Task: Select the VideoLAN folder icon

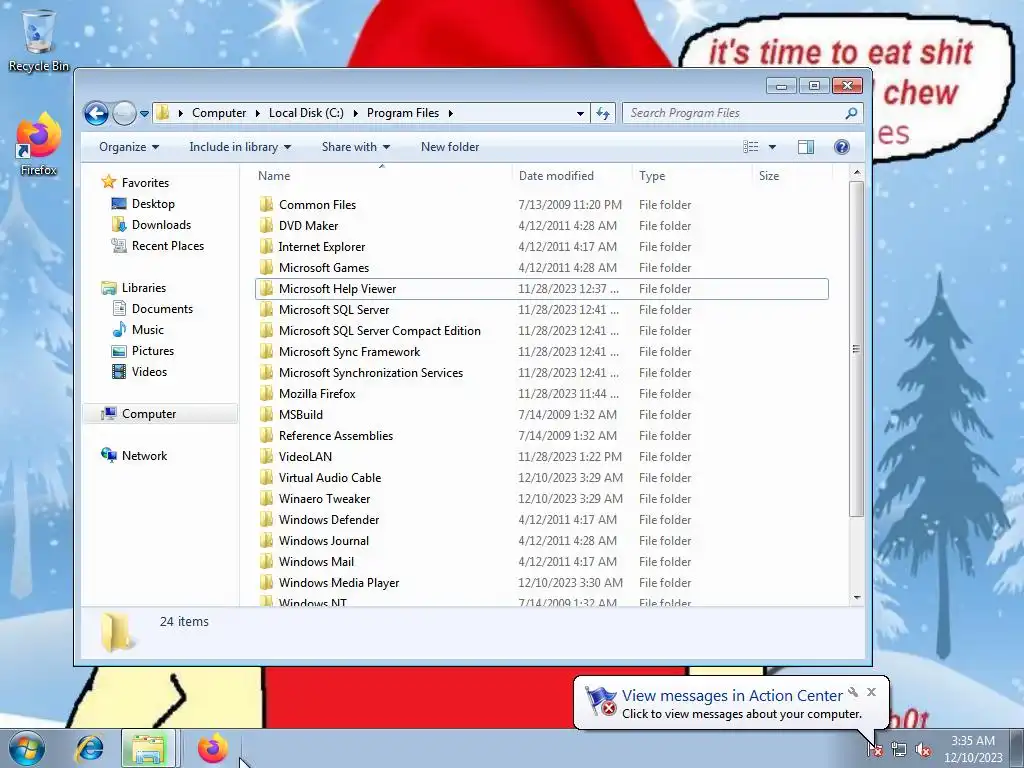Action: point(266,456)
